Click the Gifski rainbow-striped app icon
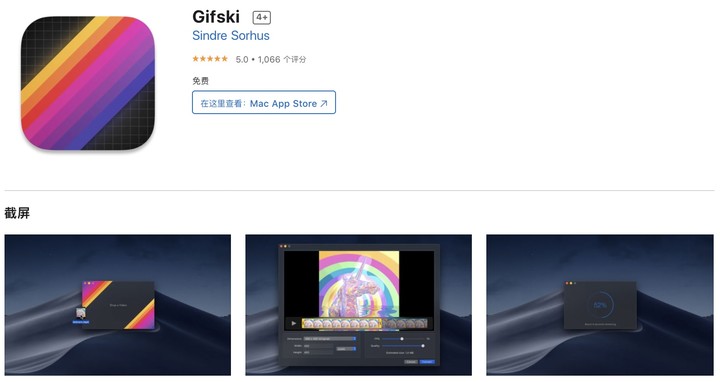 [x=88, y=83]
